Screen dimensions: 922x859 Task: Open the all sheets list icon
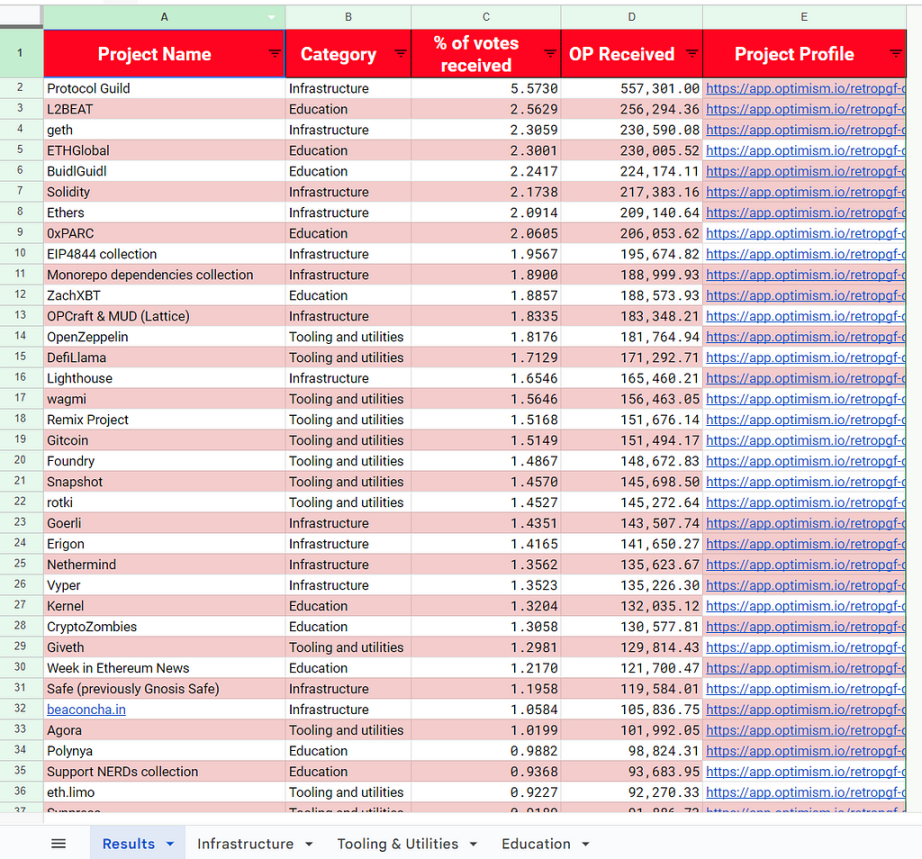(x=58, y=844)
